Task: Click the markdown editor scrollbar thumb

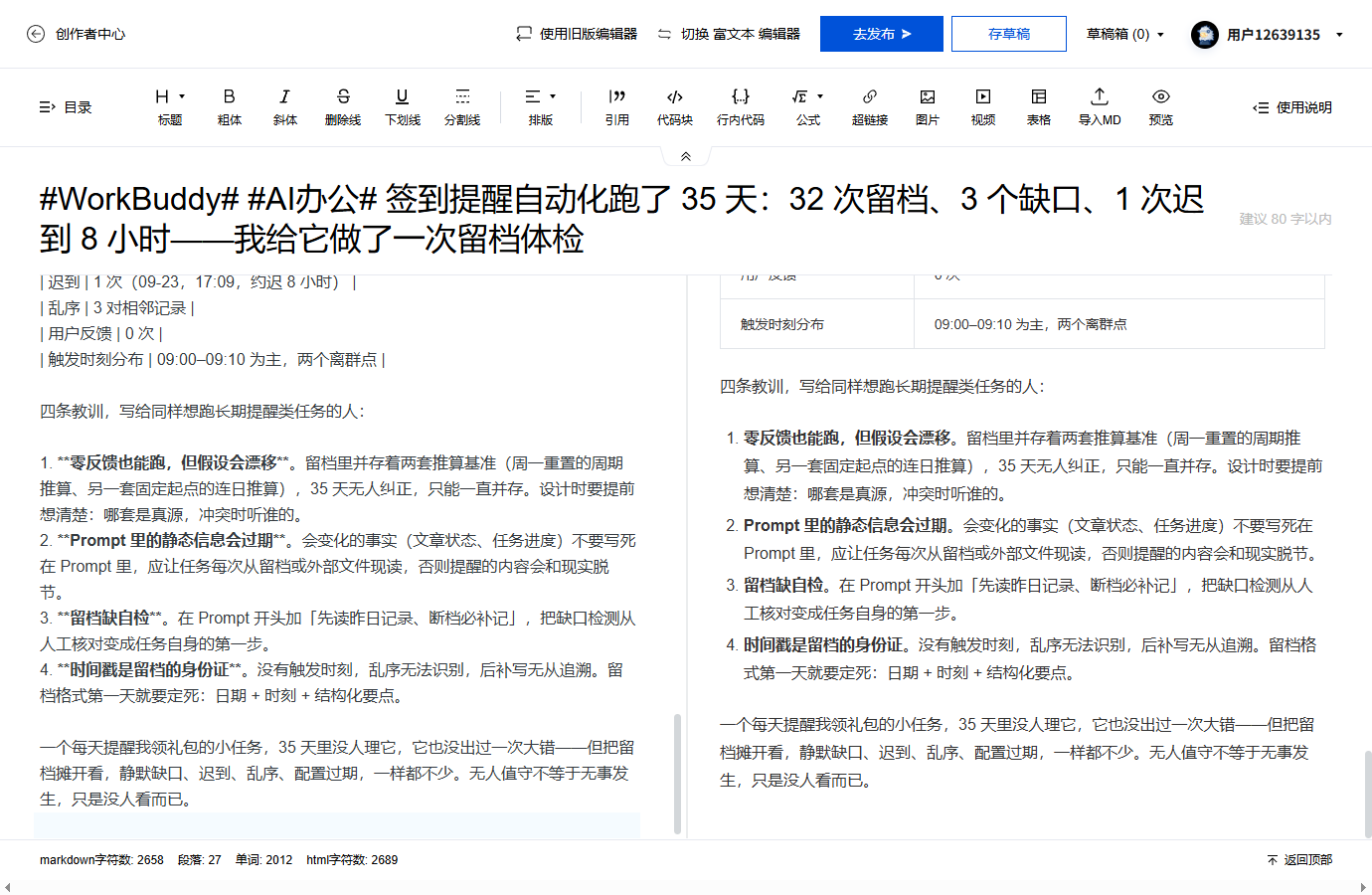Action: [678, 773]
